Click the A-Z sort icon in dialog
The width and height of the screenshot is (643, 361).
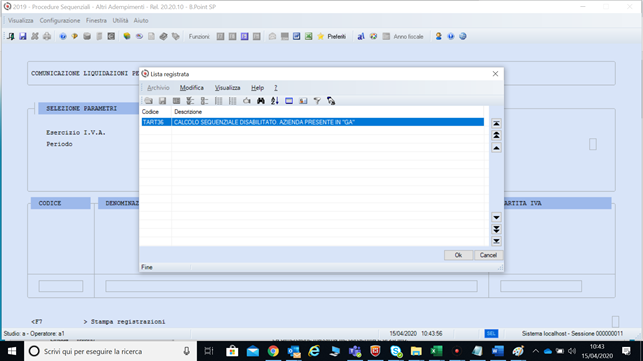[275, 101]
